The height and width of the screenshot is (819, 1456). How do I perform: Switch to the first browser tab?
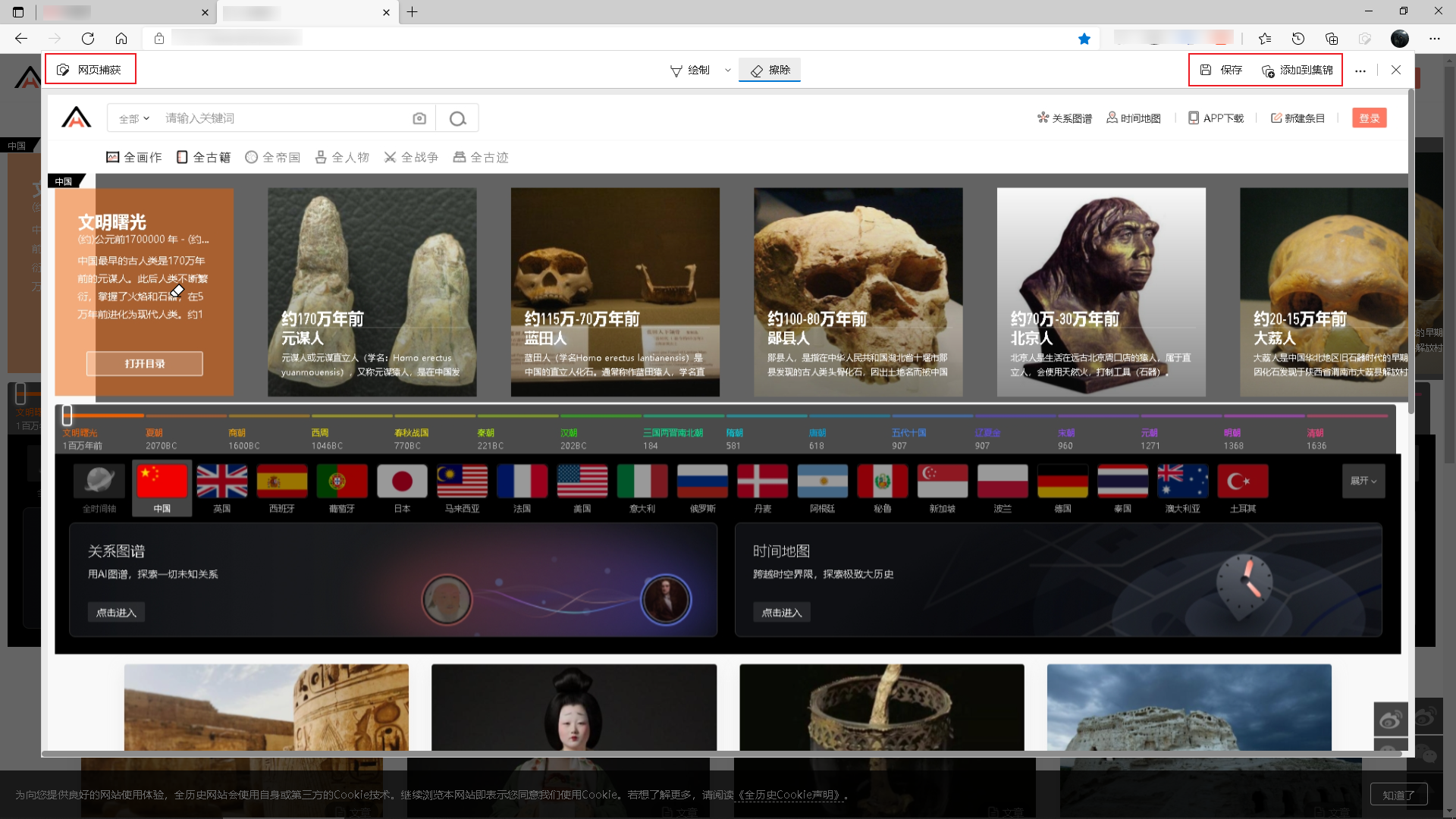[x=121, y=12]
